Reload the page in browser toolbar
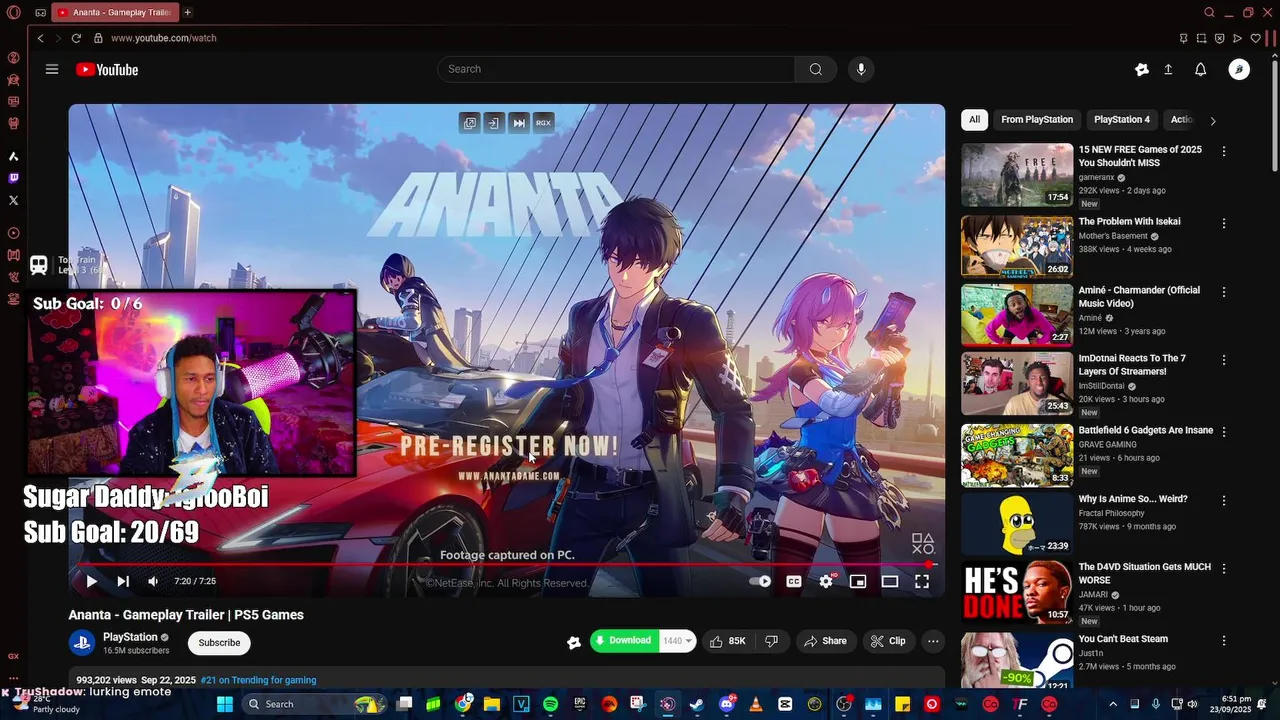The height and width of the screenshot is (720, 1280). (76, 38)
